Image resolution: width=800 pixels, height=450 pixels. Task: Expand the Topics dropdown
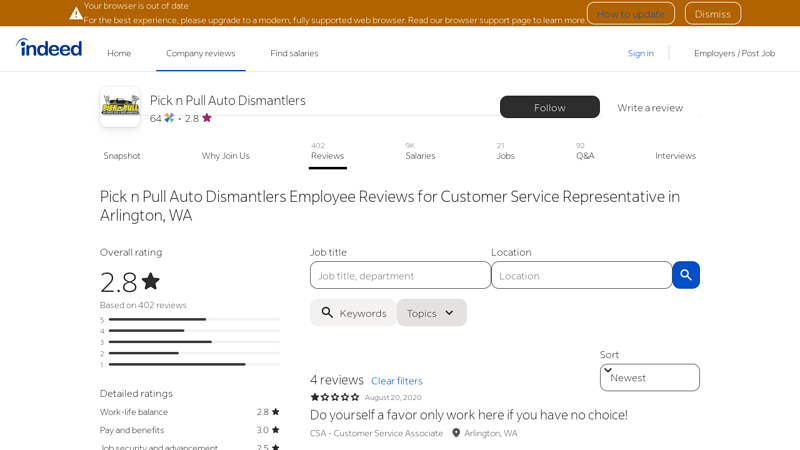[x=431, y=313]
